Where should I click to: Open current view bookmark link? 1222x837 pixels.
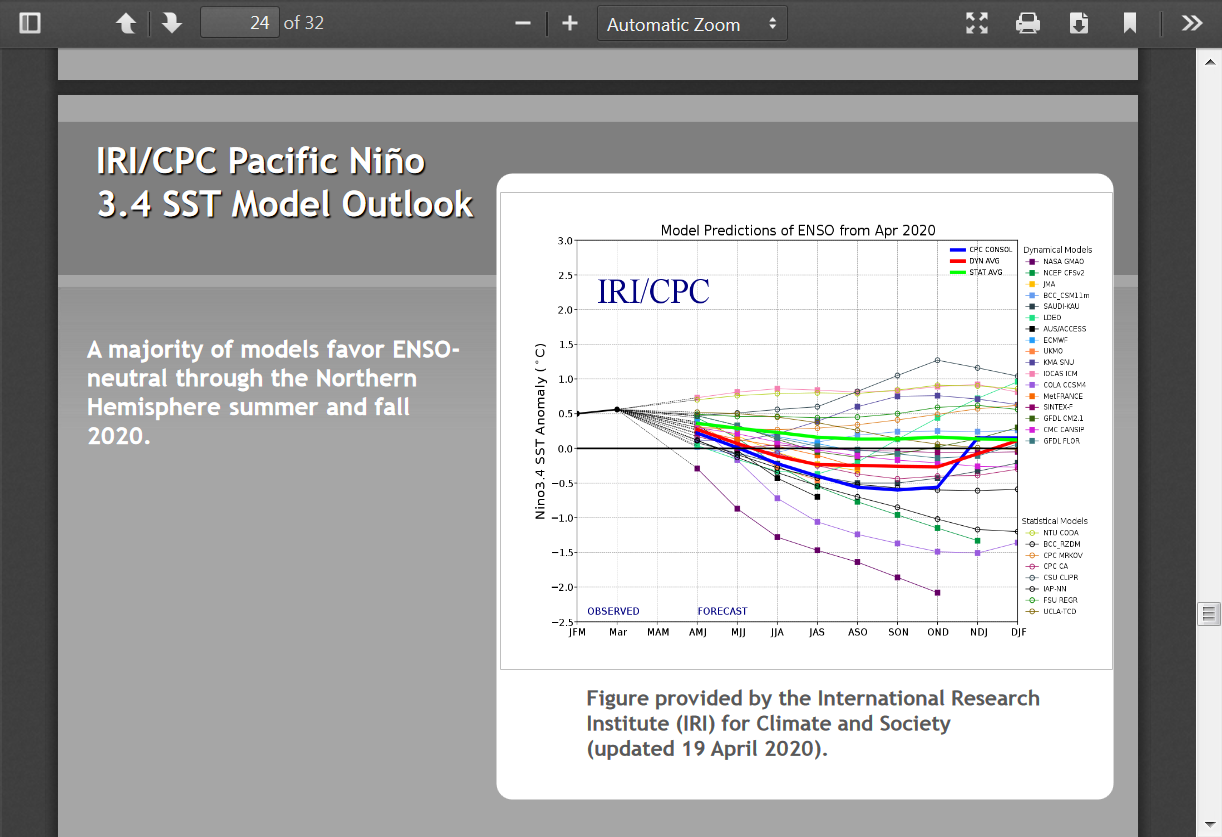1130,23
